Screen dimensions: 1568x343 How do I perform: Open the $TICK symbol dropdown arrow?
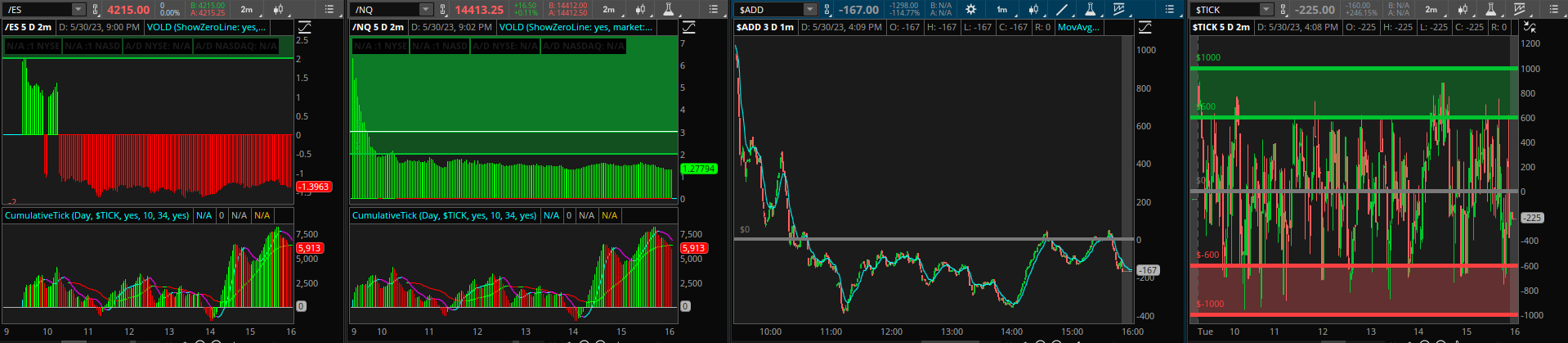[x=1266, y=10]
